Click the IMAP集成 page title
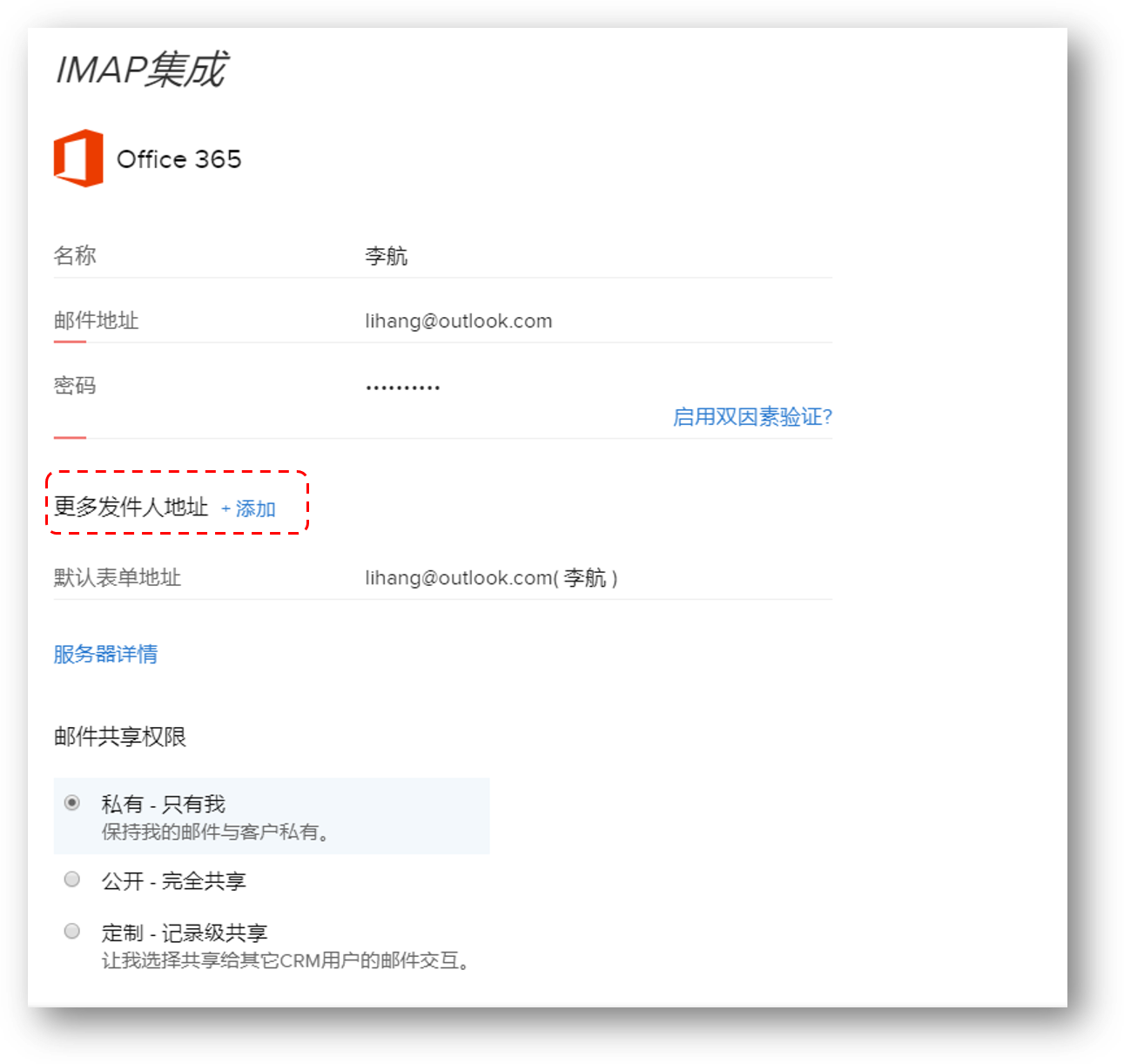1124x1064 pixels. coord(141,70)
